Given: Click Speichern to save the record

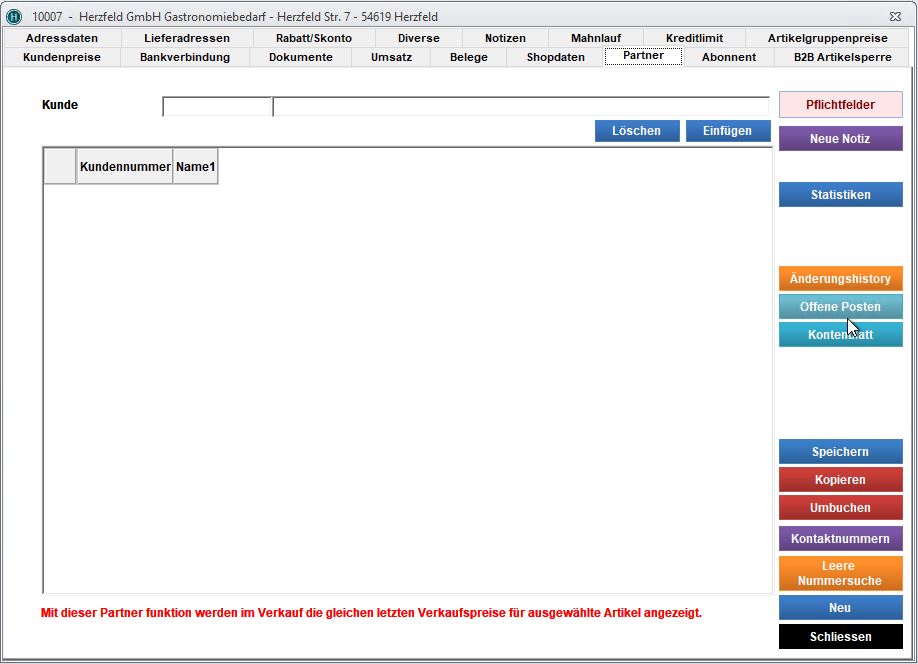Looking at the screenshot, I should click(840, 452).
